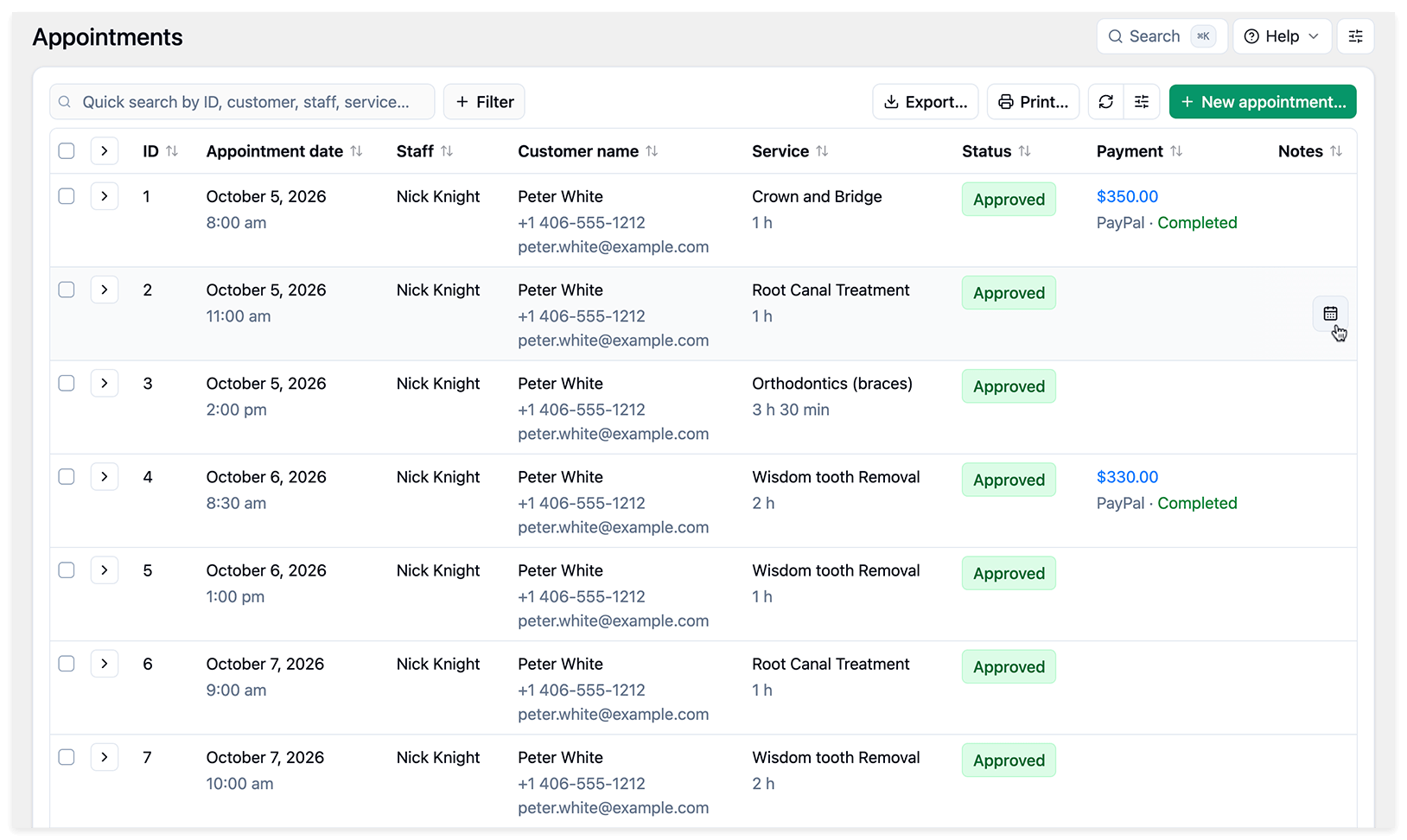Open the Export dialog
Viewport: 1407px width, 840px height.
coord(926,102)
